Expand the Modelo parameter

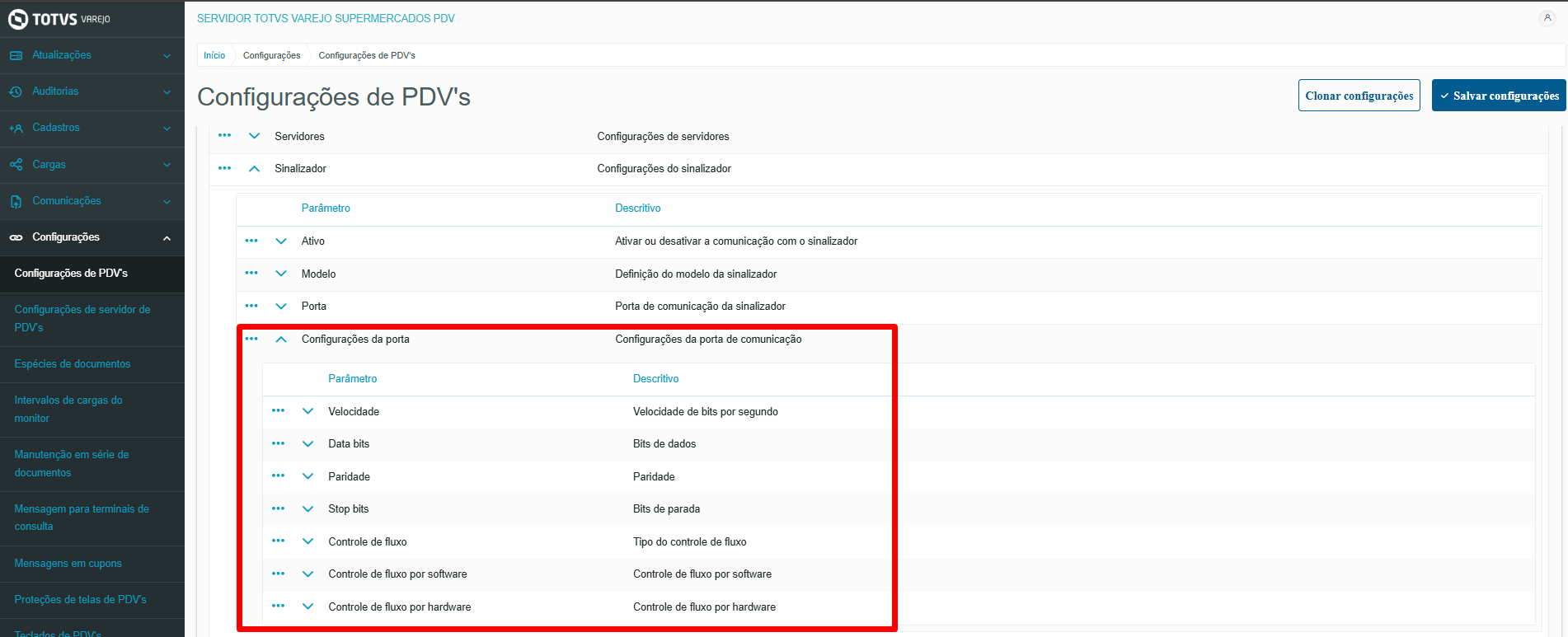click(281, 274)
